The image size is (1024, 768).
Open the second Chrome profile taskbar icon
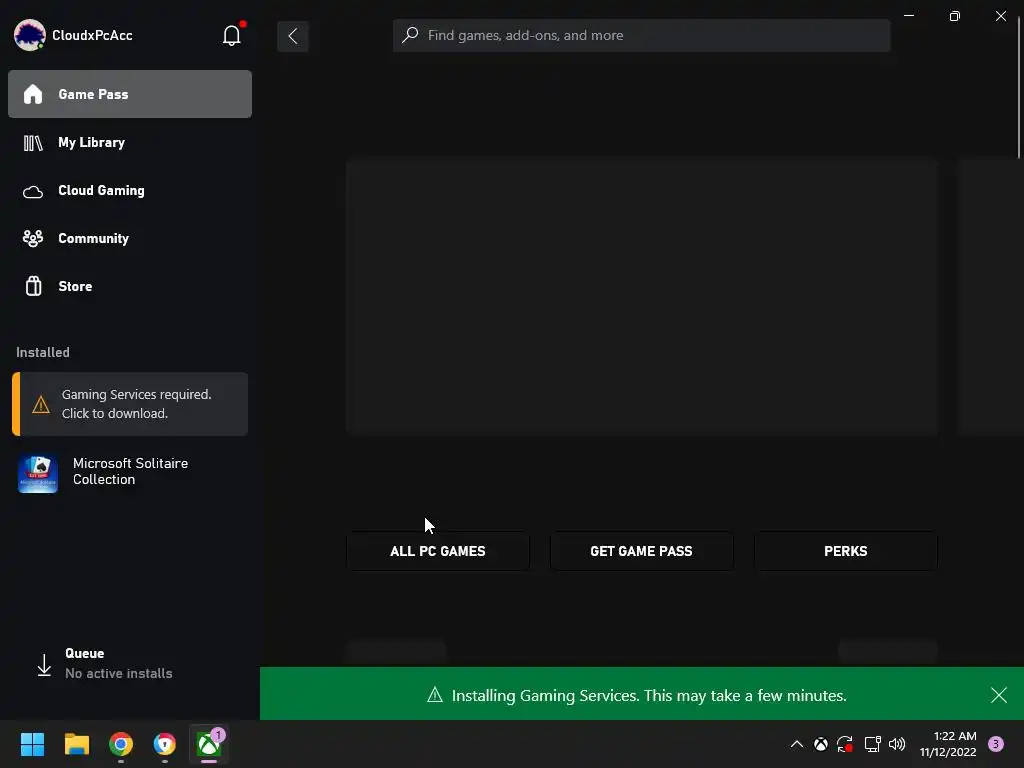point(165,744)
